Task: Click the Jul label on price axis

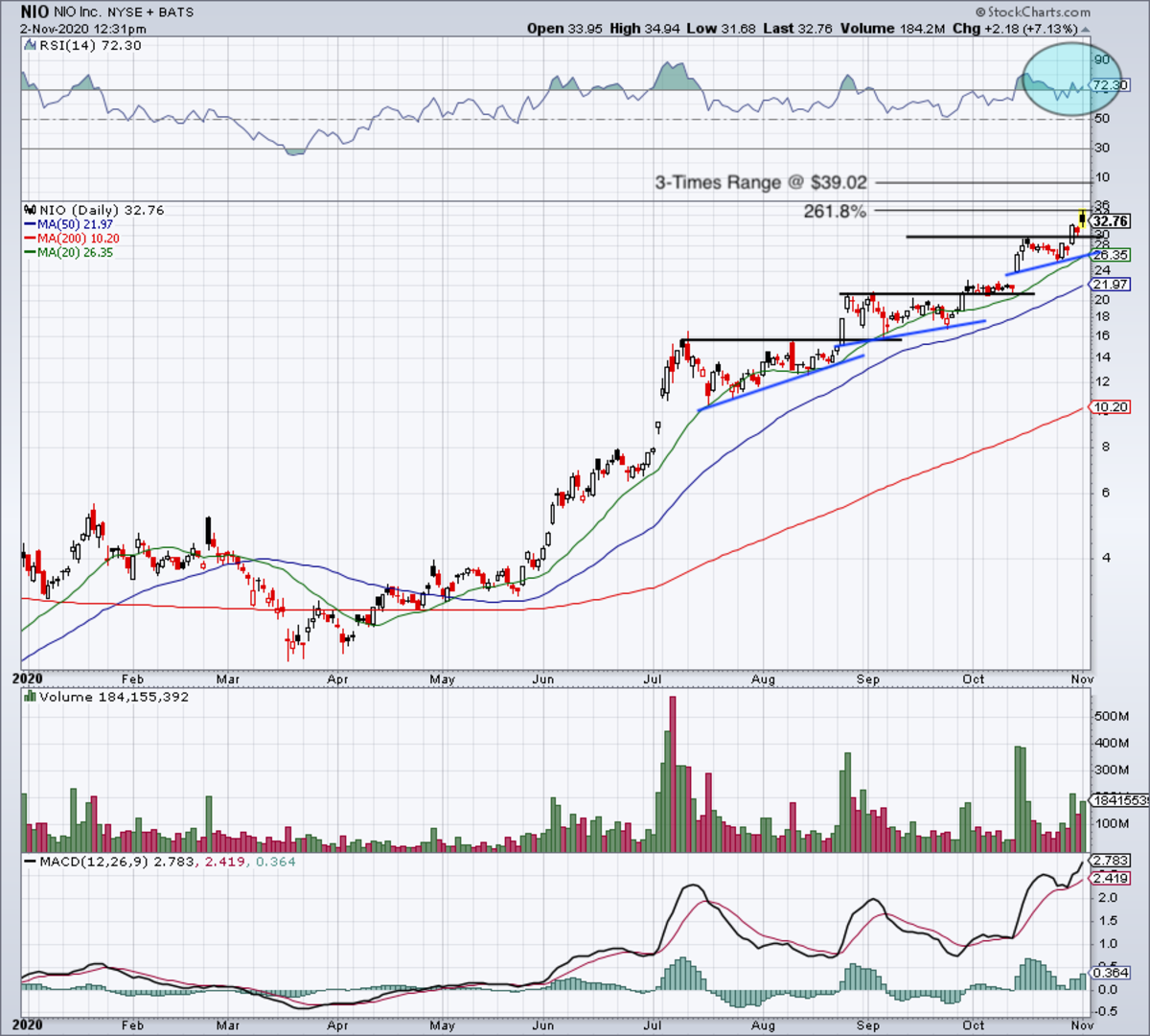Action: click(x=655, y=679)
